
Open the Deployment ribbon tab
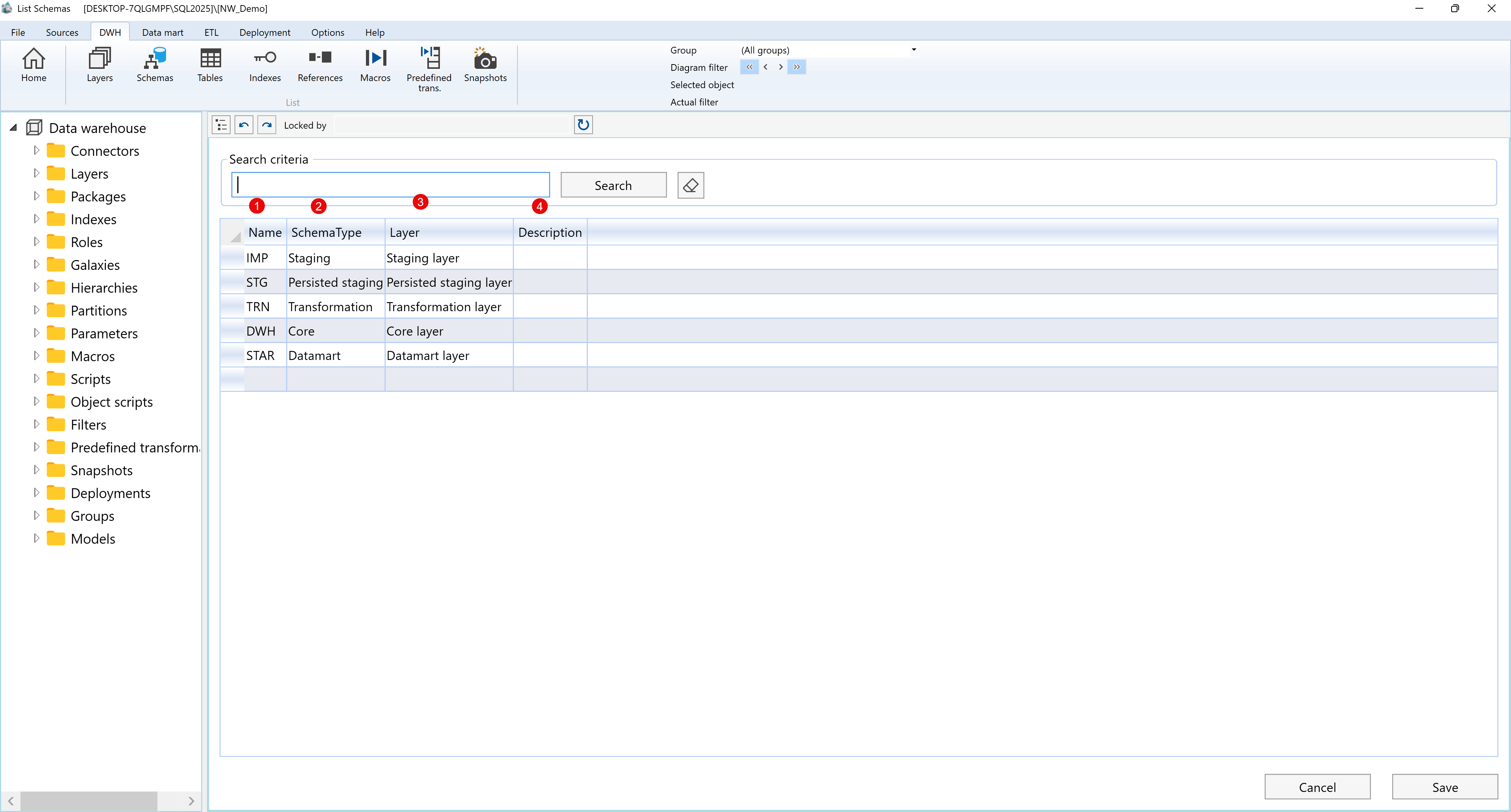[x=264, y=32]
